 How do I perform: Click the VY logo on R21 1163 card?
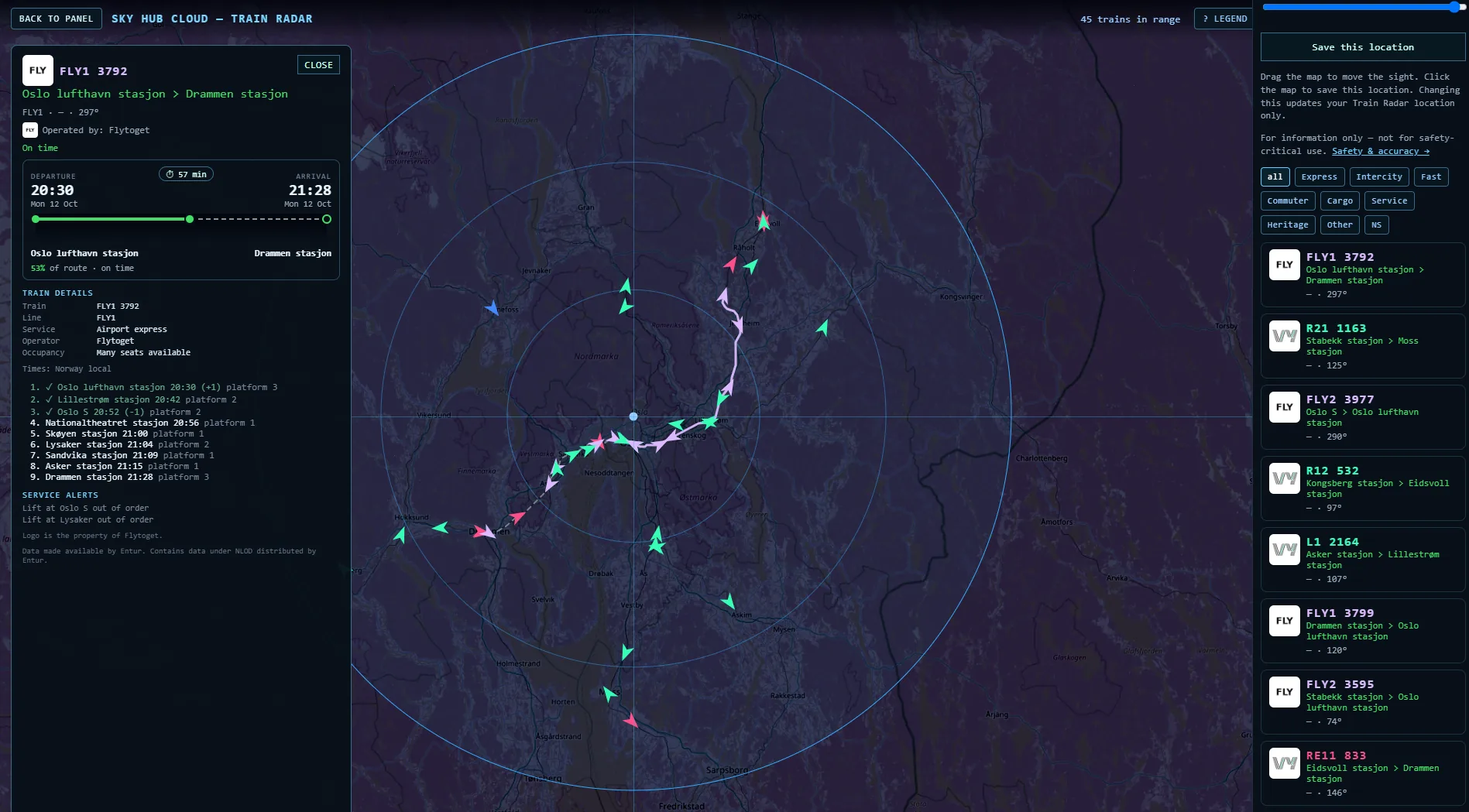click(x=1284, y=336)
